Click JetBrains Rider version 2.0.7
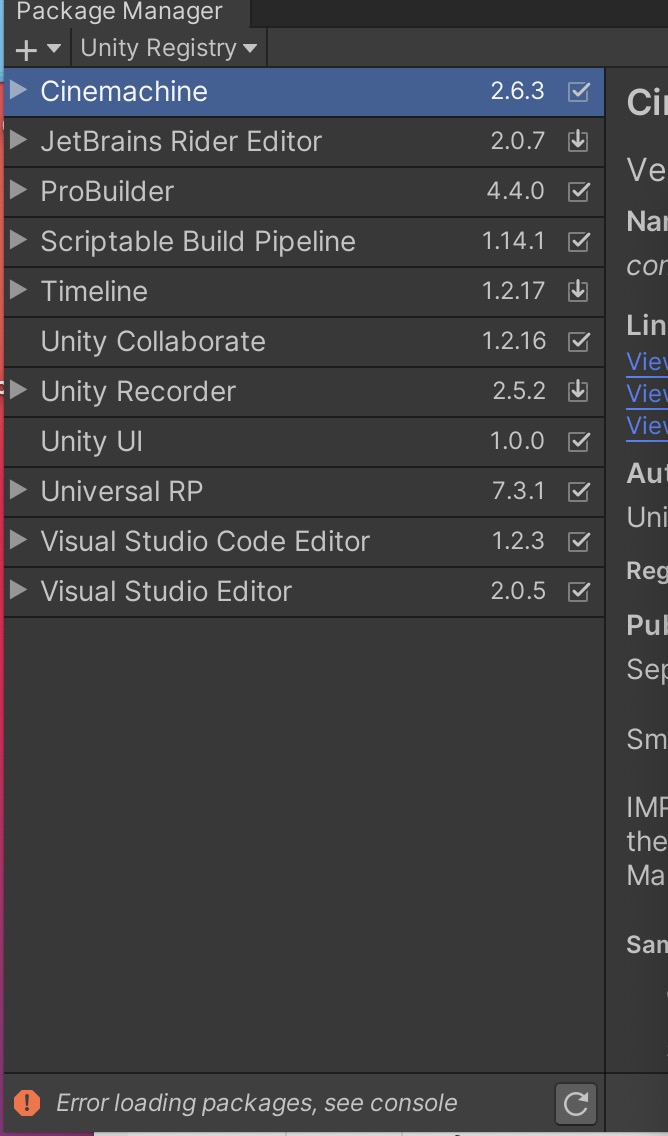Screen dimensions: 668x1136 point(517,141)
